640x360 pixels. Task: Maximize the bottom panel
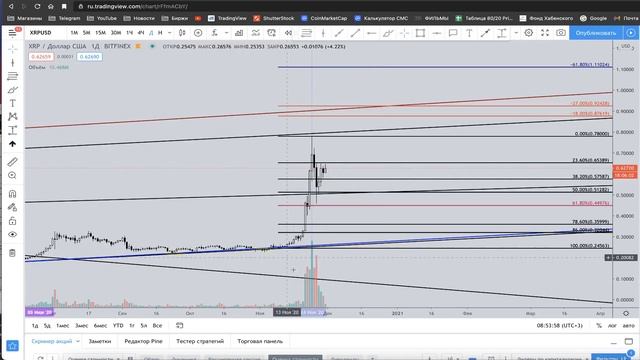pos(629,341)
